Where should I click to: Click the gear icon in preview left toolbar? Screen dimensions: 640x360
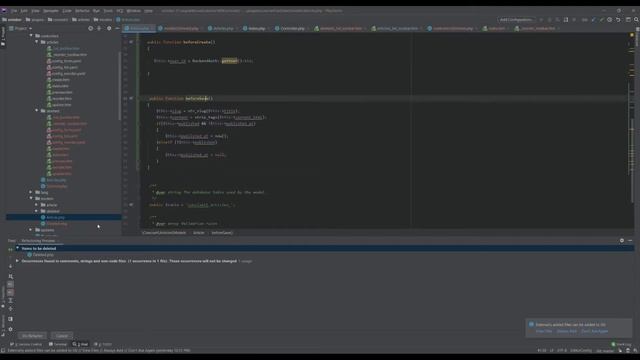(11, 329)
